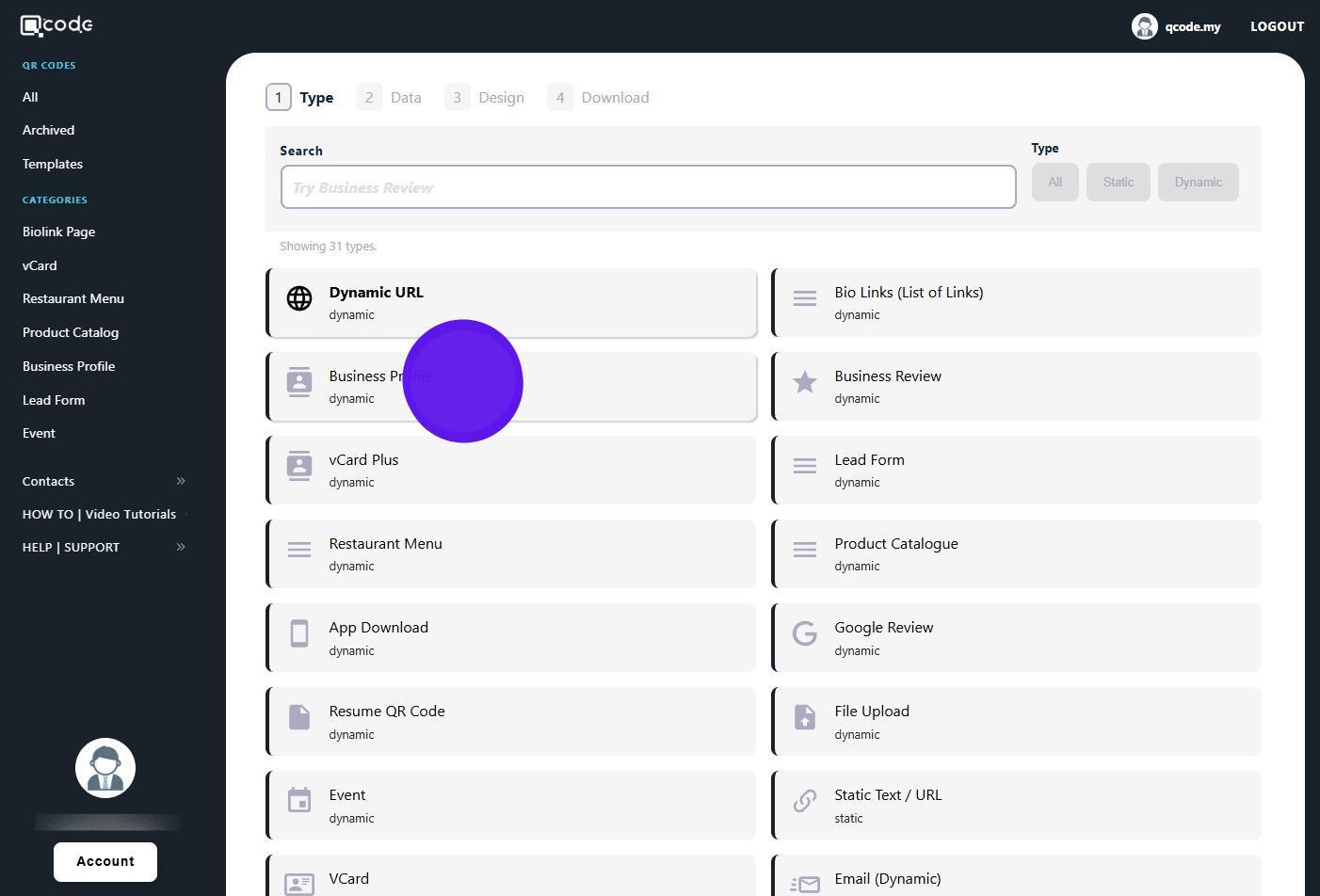
Task: Click the QR type search field
Action: coord(648,187)
